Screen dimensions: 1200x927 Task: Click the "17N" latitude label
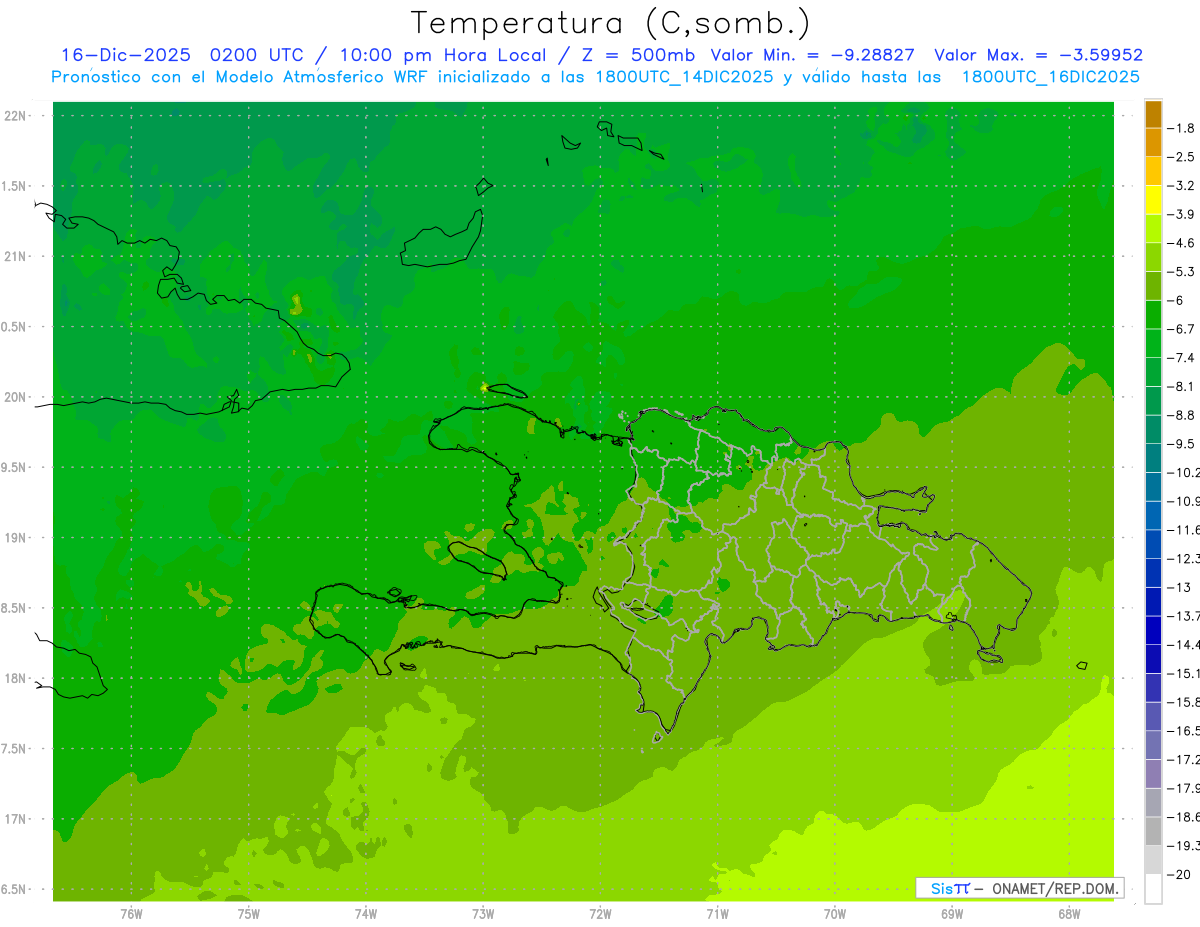[x=15, y=820]
